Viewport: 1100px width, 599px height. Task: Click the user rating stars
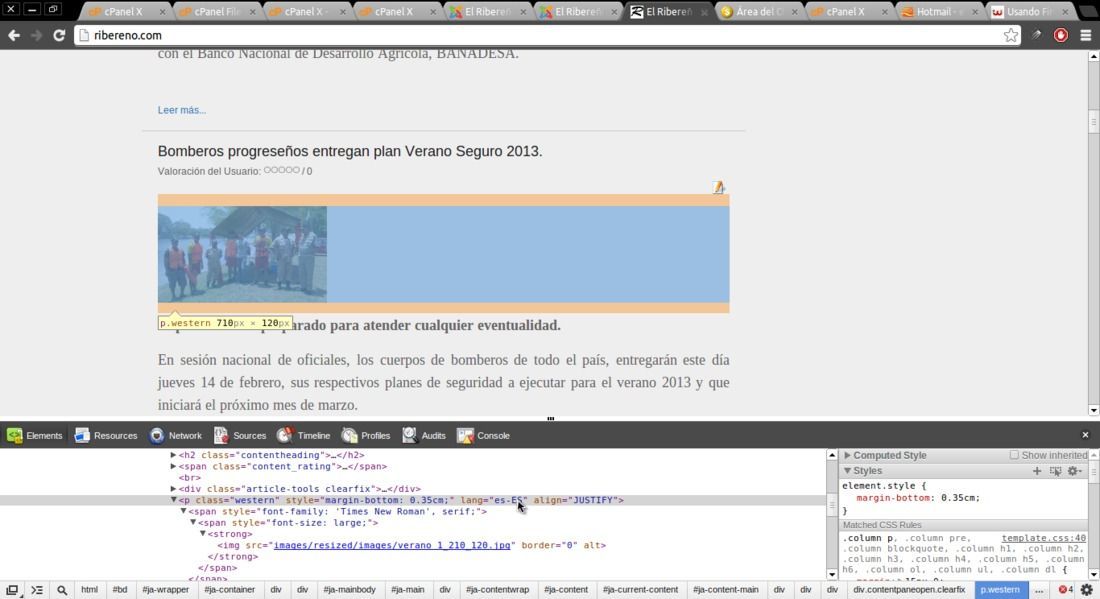(x=281, y=170)
